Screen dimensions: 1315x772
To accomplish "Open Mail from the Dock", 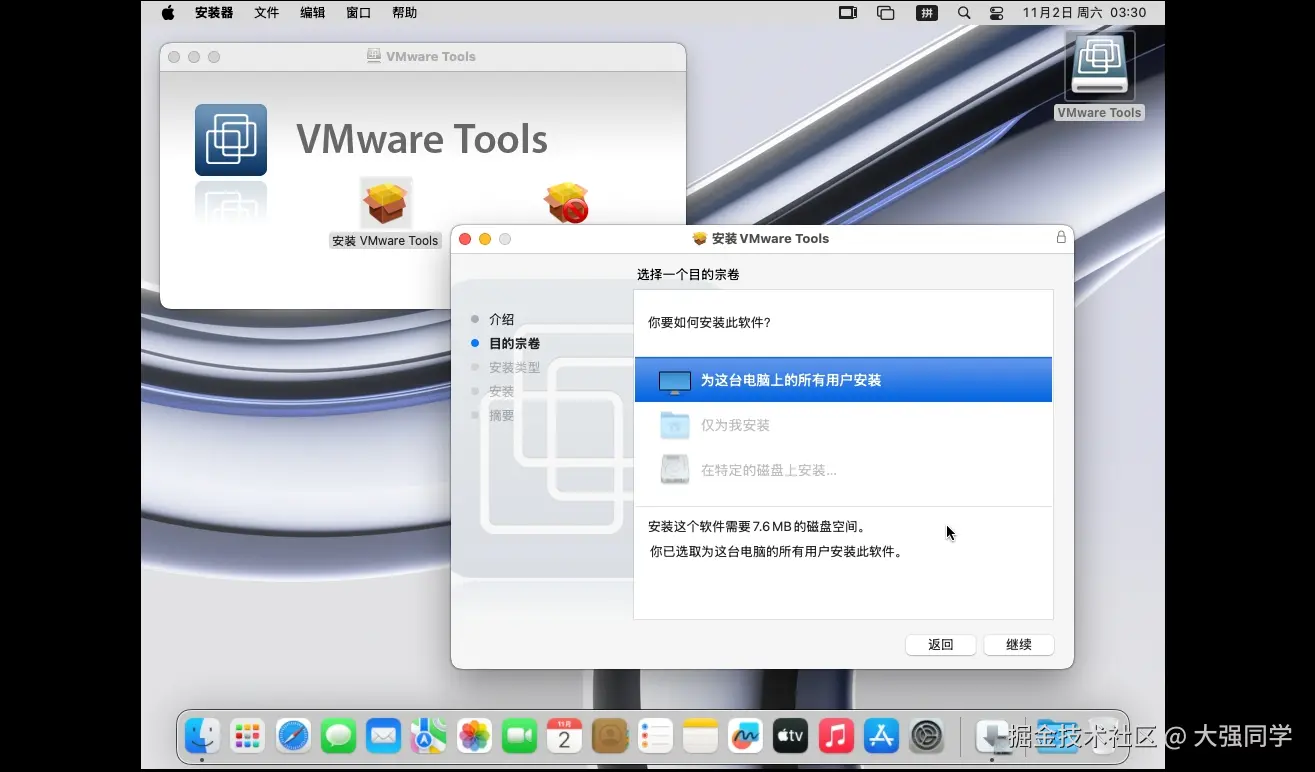I will [x=384, y=737].
